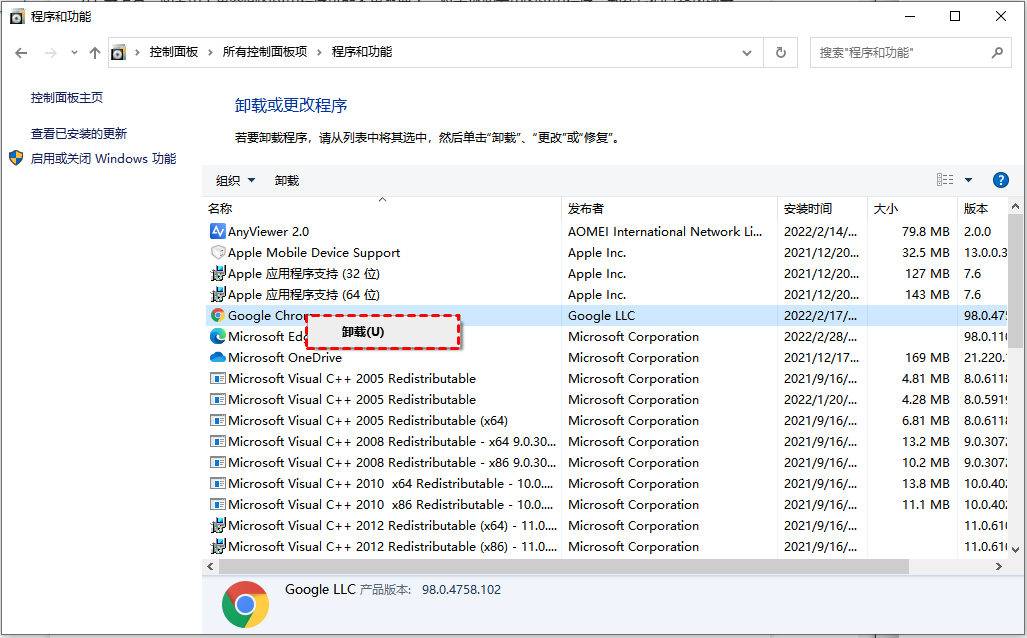Click the AnyViewer 2.0 program icon
Image resolution: width=1027 pixels, height=638 pixels.
[218, 231]
